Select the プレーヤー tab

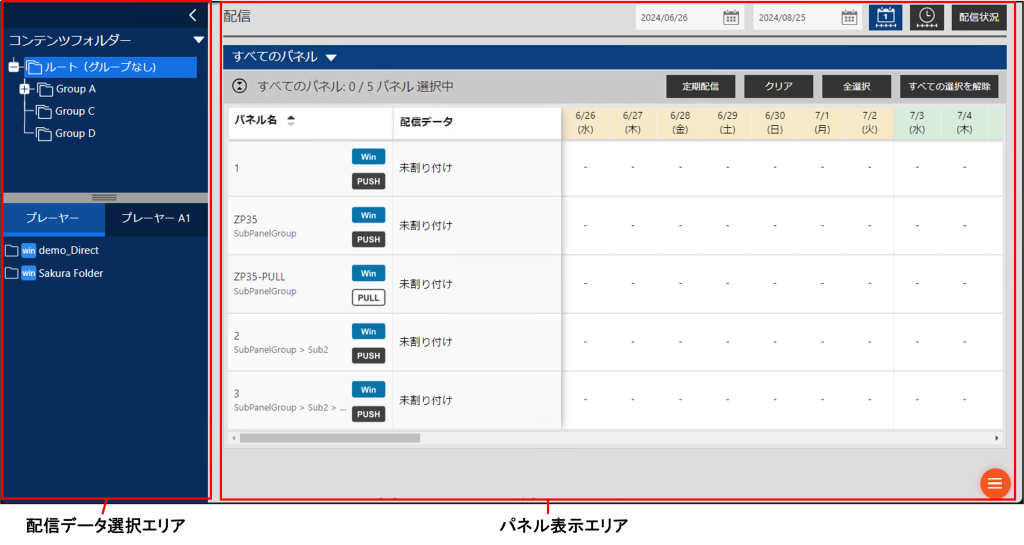point(53,218)
